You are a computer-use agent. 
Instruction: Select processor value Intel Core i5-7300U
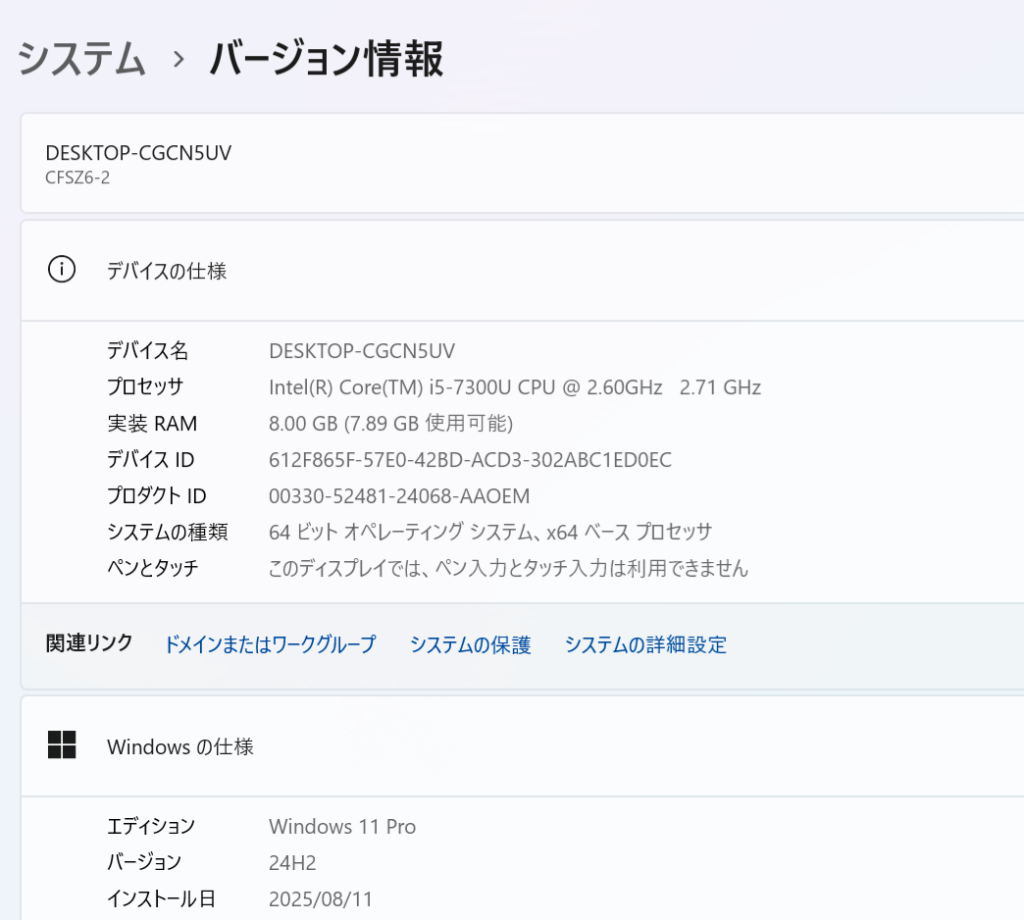[x=515, y=387]
